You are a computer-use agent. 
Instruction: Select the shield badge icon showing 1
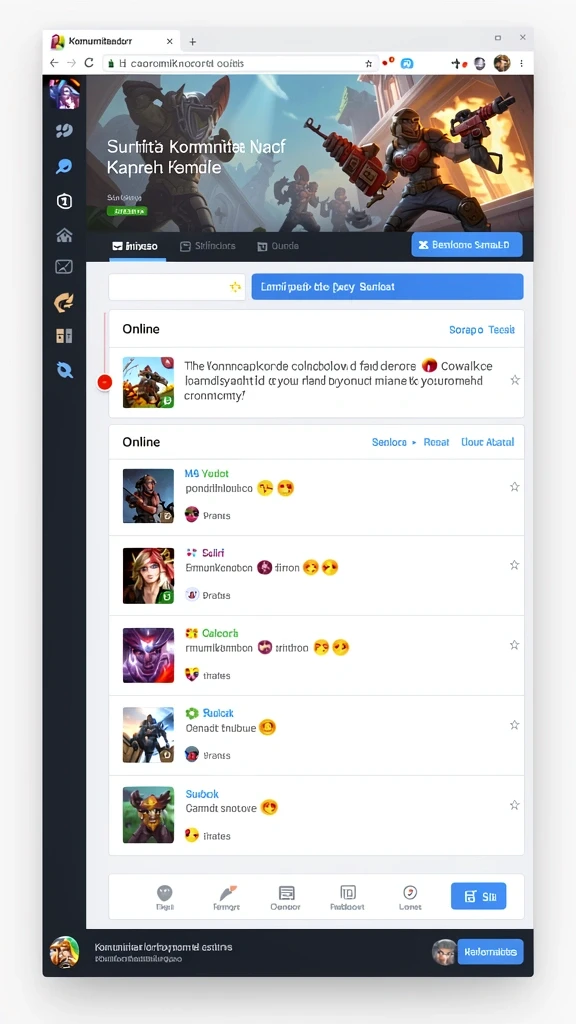click(x=64, y=202)
